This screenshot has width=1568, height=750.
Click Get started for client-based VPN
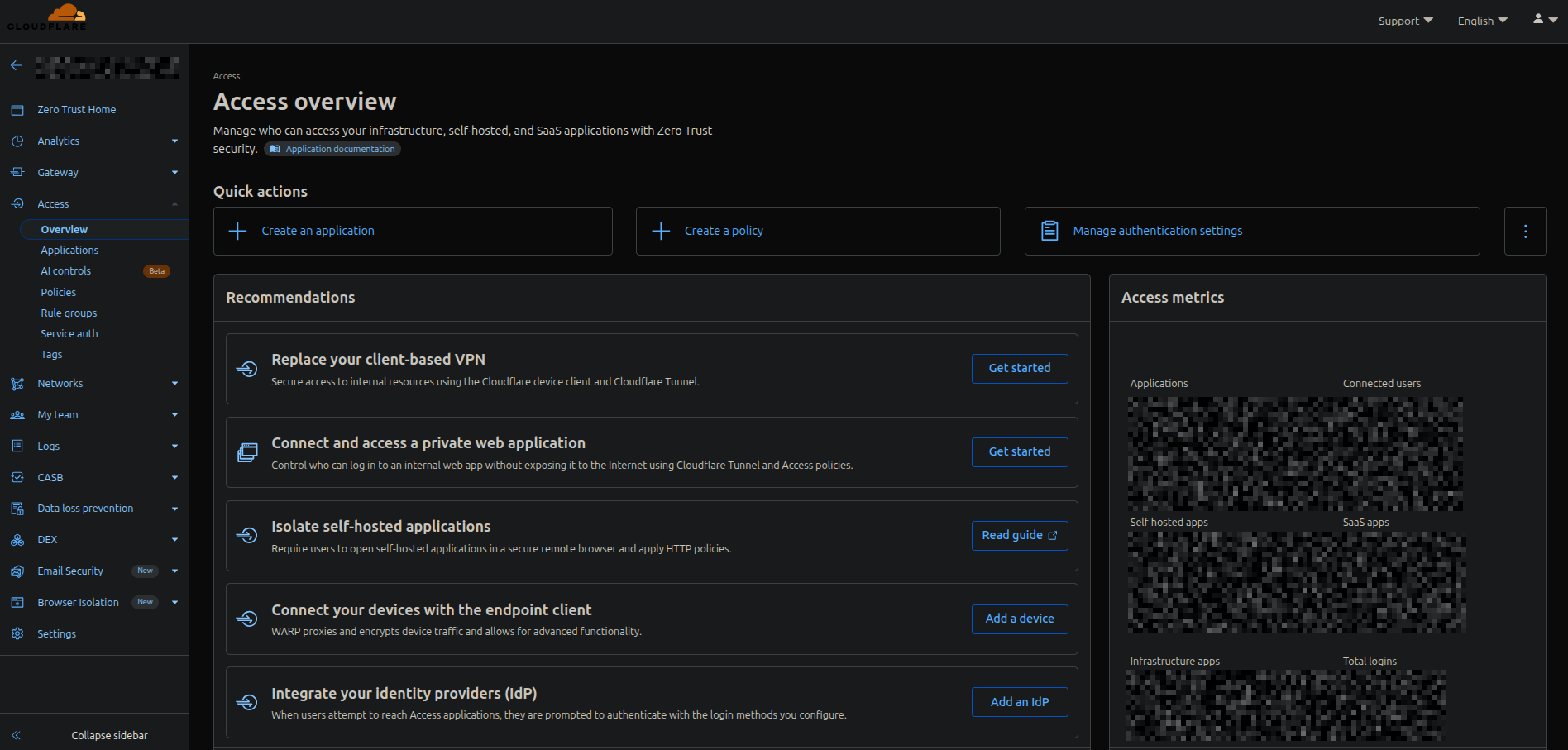click(1020, 369)
